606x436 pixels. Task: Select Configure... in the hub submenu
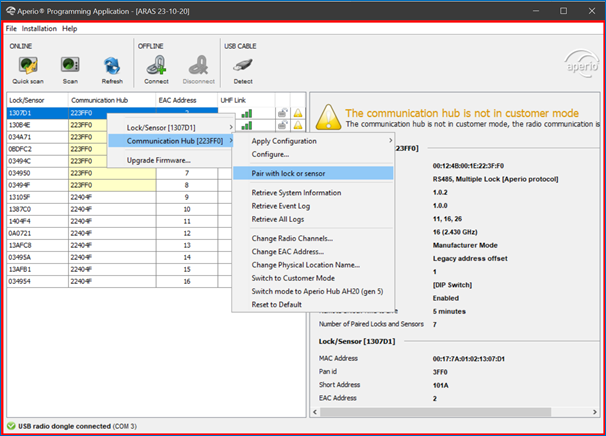point(313,154)
